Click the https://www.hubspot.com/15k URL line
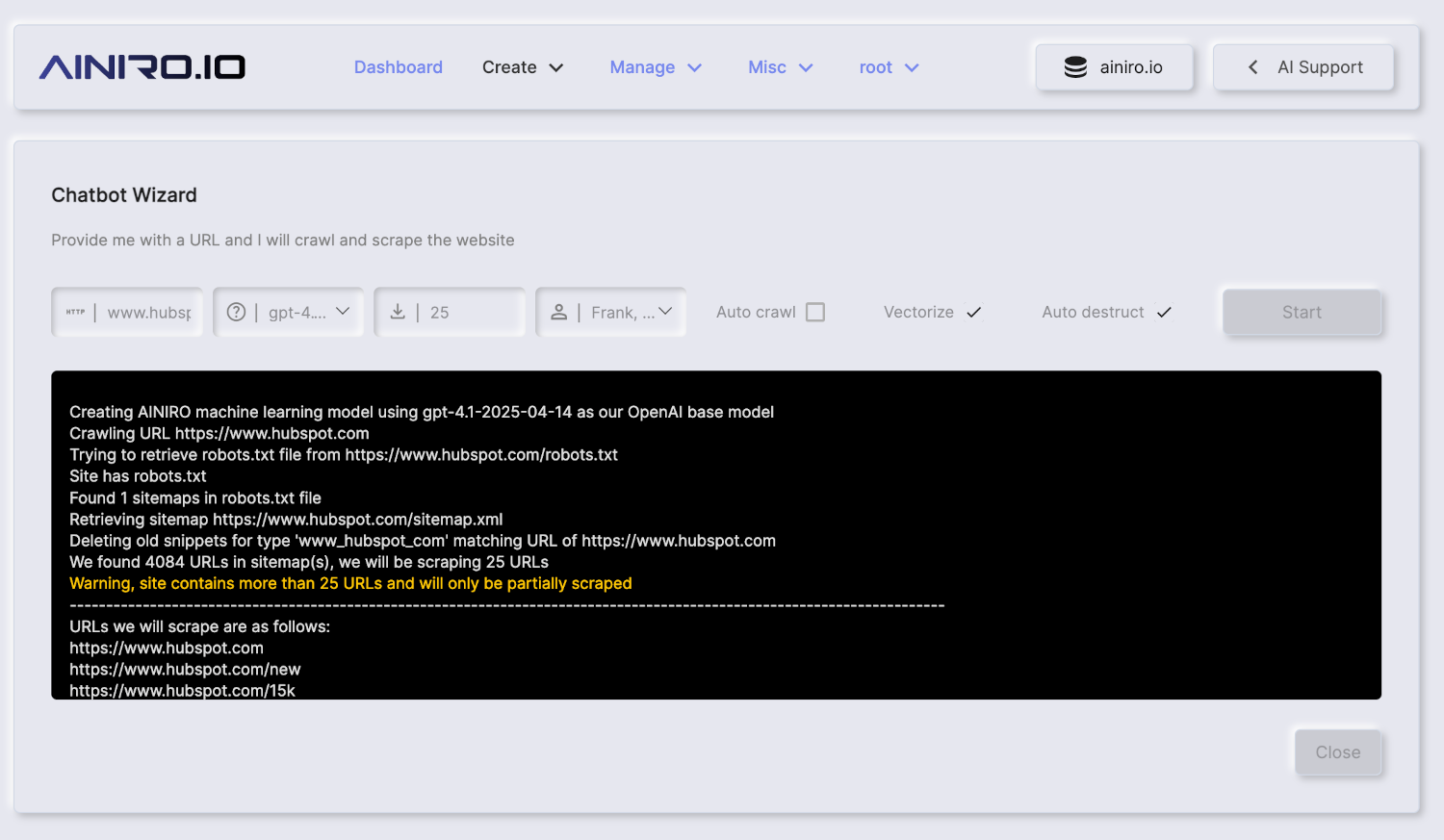 [x=182, y=690]
